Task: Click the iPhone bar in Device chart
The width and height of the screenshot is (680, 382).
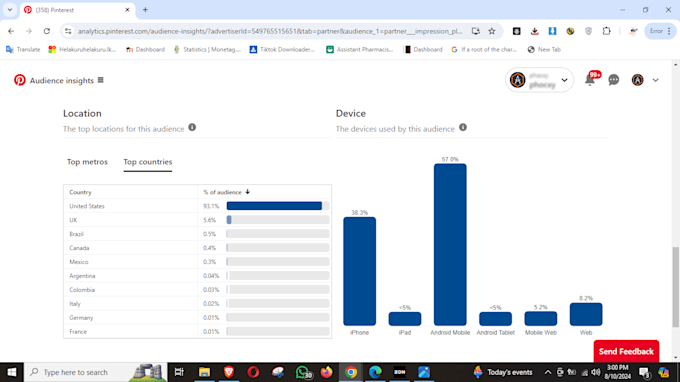Action: click(360, 271)
